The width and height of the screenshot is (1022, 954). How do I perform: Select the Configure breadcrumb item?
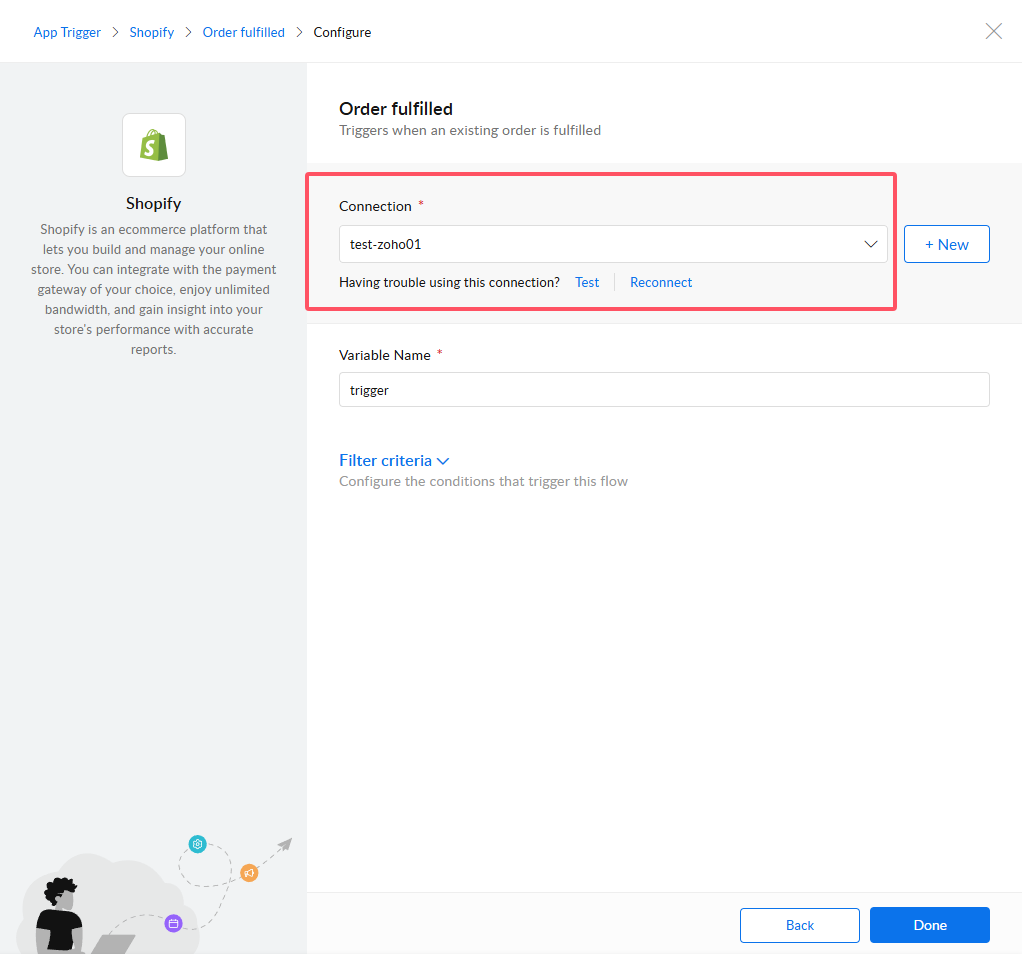point(342,32)
